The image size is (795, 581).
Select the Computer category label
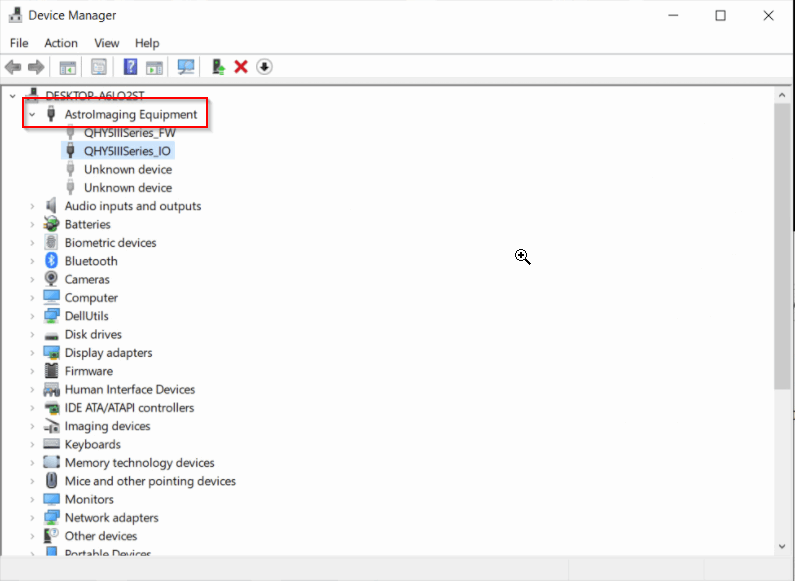(x=91, y=298)
